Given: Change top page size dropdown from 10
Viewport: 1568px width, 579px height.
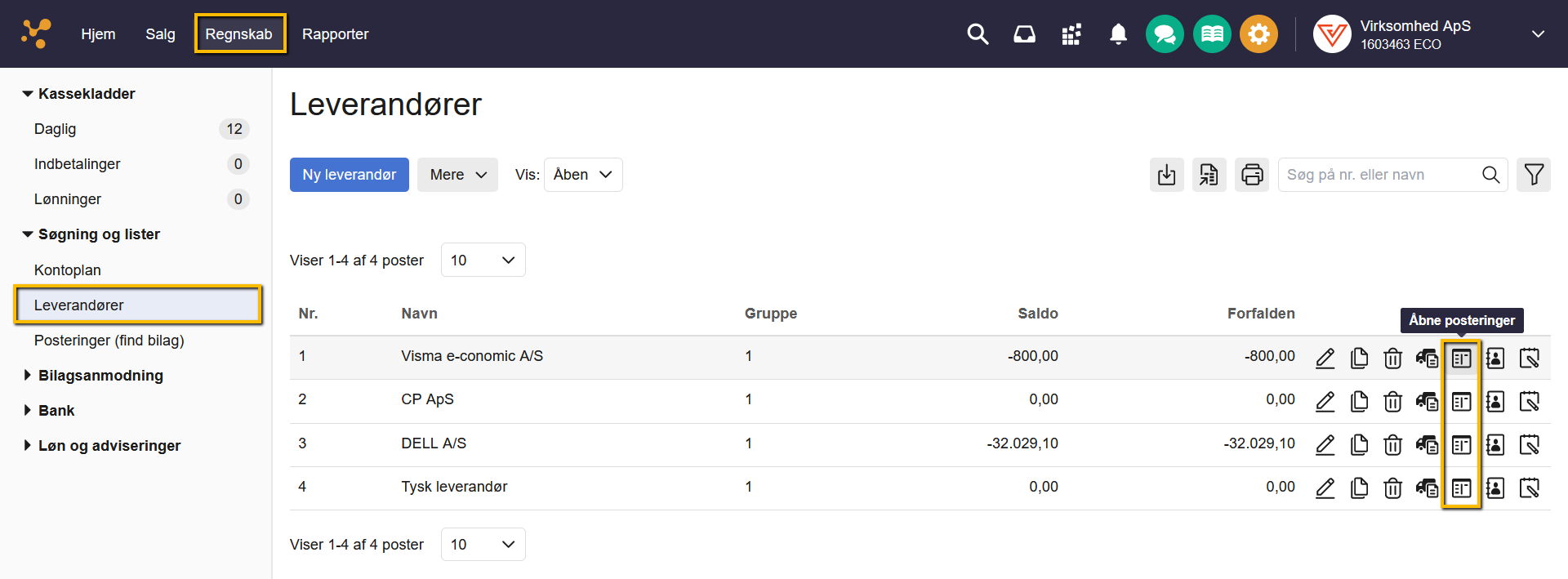Looking at the screenshot, I should tap(483, 260).
